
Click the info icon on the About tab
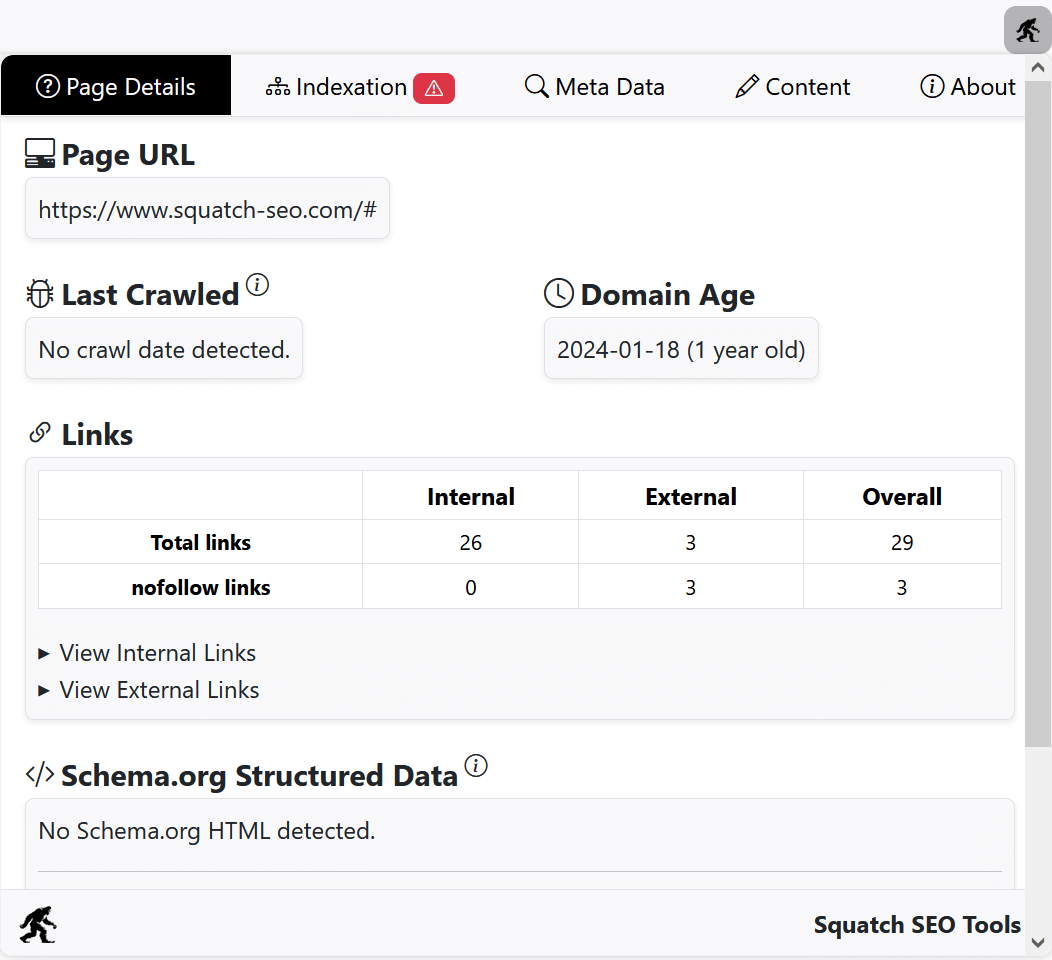pyautogui.click(x=931, y=87)
